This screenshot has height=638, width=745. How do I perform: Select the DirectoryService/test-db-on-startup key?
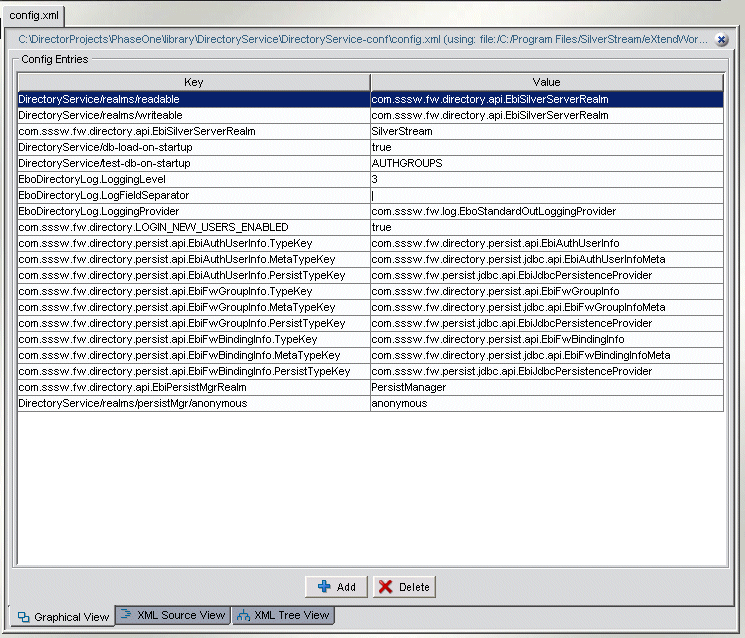click(194, 163)
